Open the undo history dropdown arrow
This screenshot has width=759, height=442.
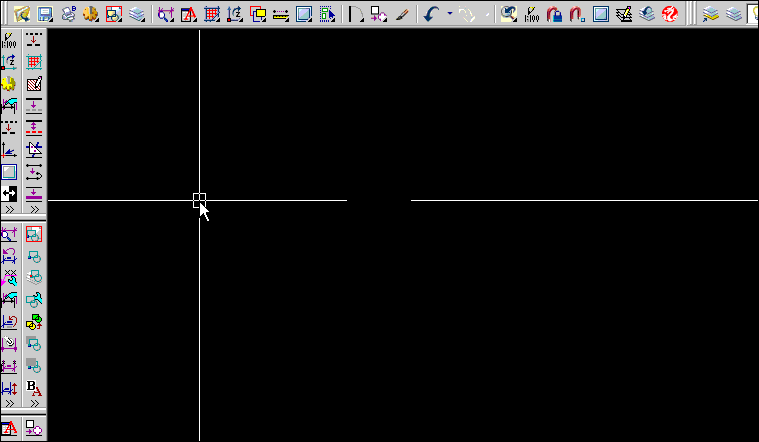450,14
